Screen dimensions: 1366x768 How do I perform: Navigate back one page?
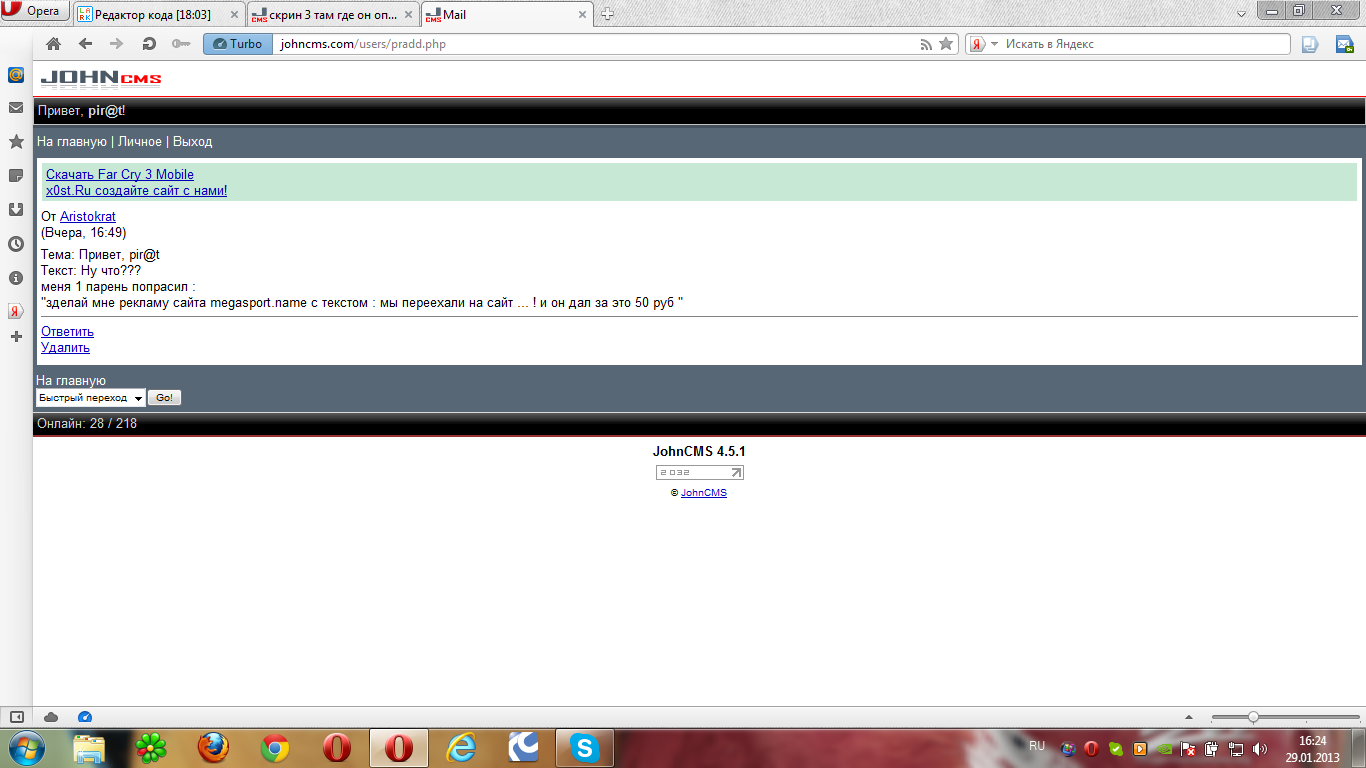tap(85, 44)
